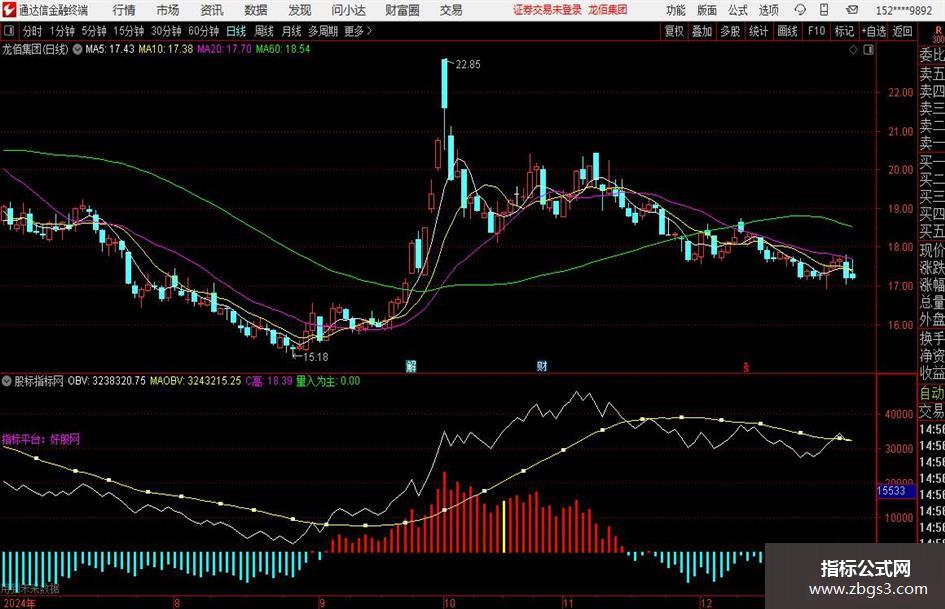Click the diamond icon above the price axis
945x609 pixels.
click(x=853, y=49)
